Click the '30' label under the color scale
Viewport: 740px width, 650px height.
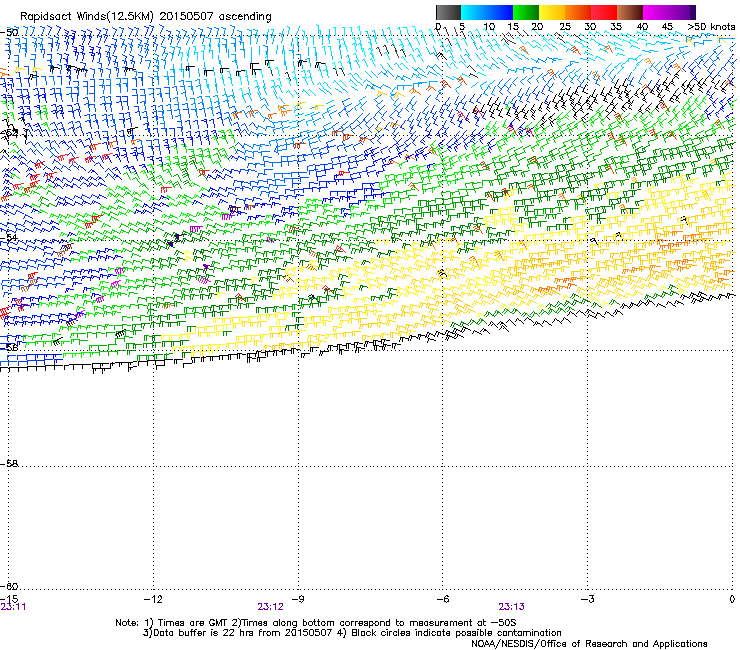[x=590, y=27]
